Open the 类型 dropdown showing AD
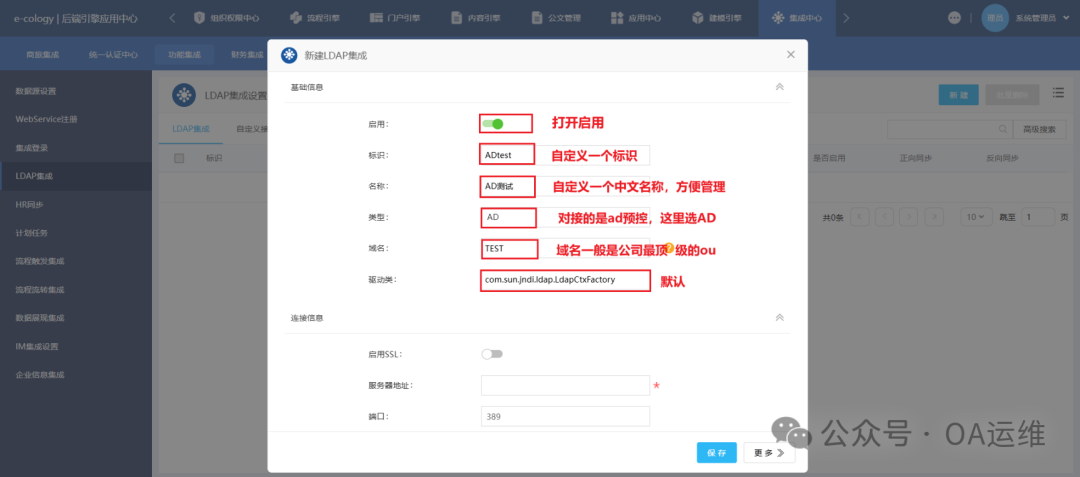This screenshot has width=1080, height=477. (509, 217)
